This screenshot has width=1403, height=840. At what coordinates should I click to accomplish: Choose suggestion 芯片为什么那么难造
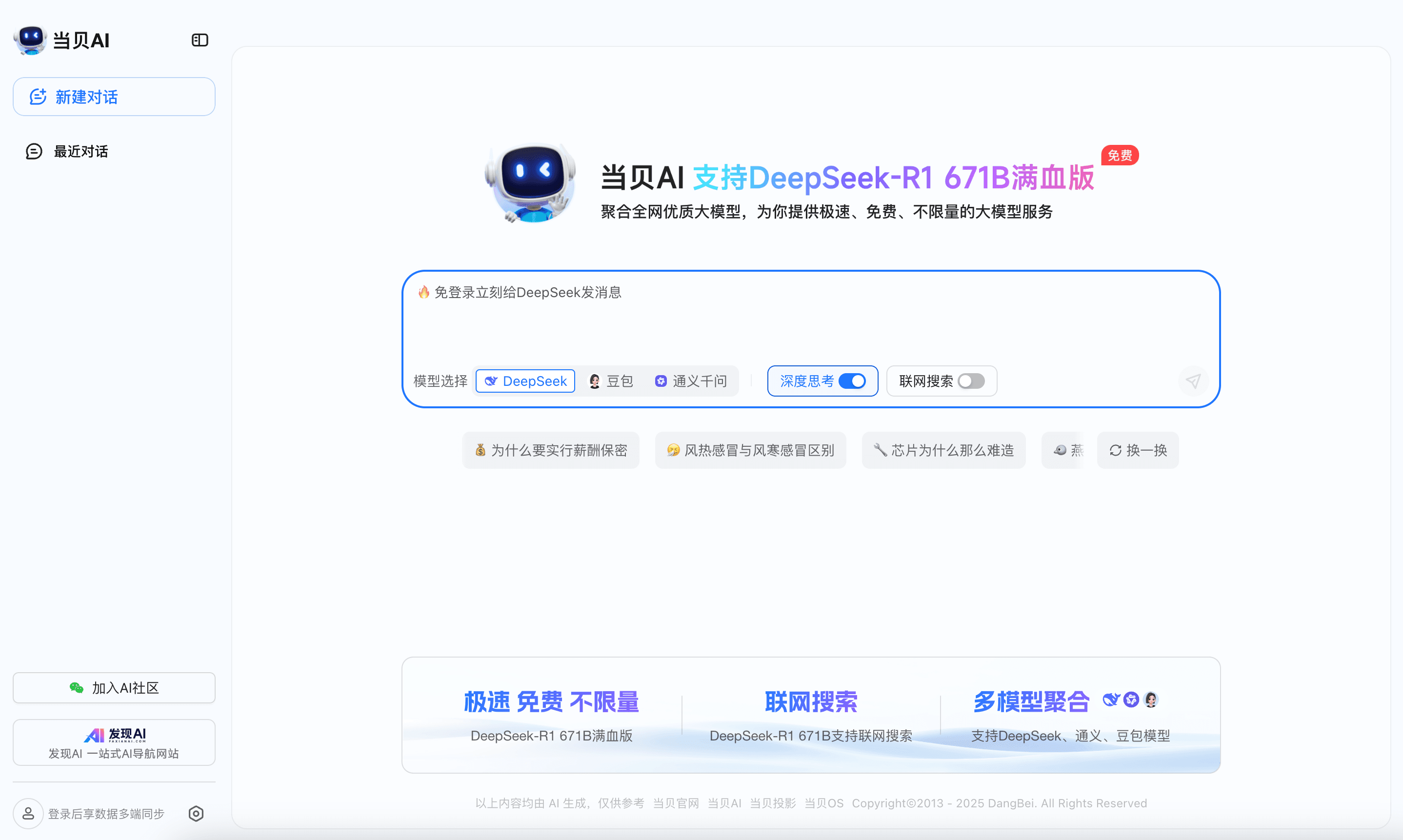pos(943,450)
